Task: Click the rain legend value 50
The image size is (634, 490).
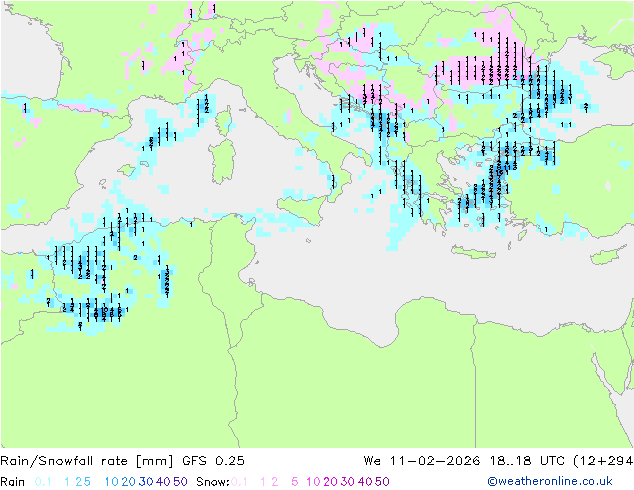Action: point(180,482)
